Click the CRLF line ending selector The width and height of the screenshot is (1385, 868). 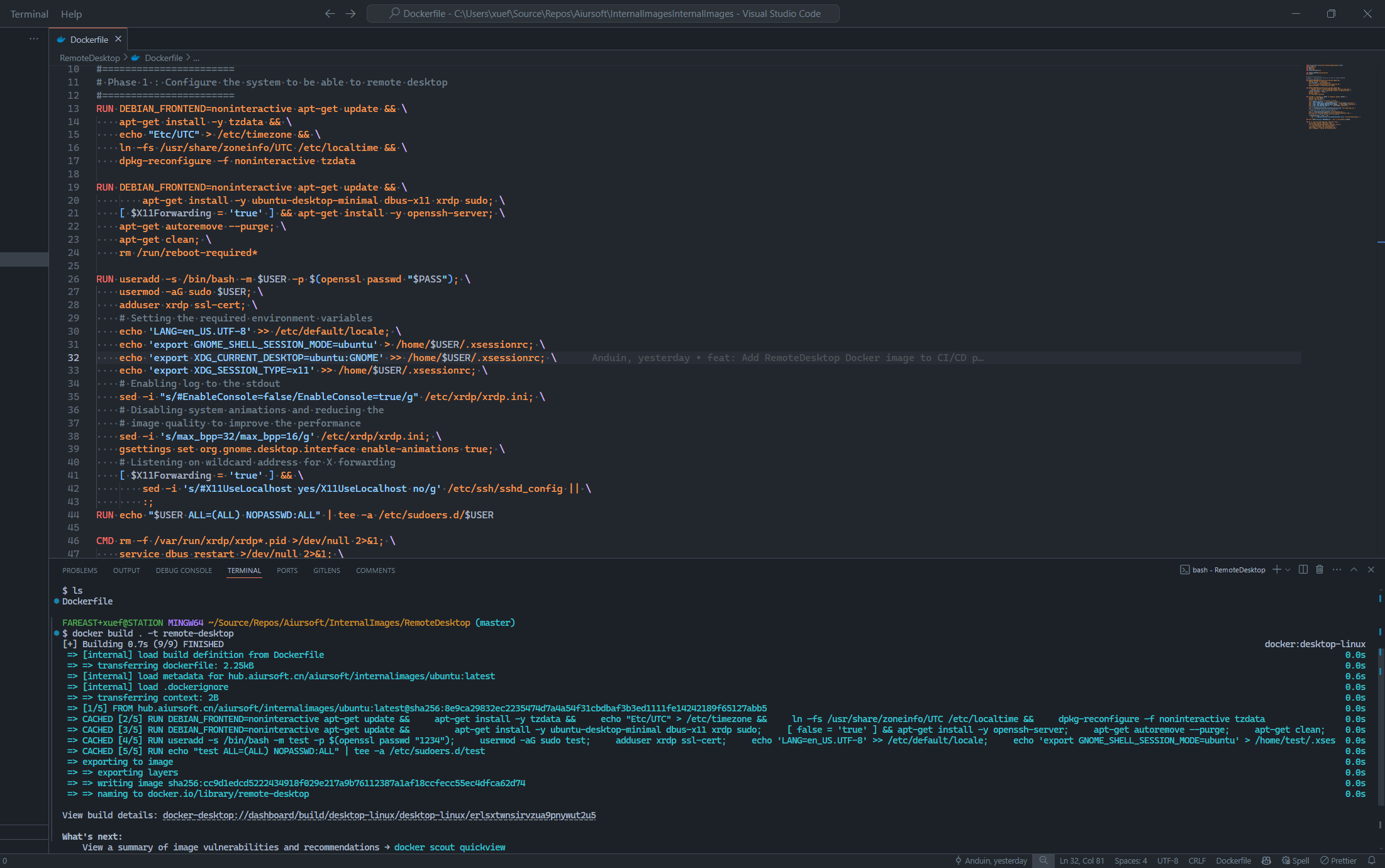pyautogui.click(x=1197, y=860)
